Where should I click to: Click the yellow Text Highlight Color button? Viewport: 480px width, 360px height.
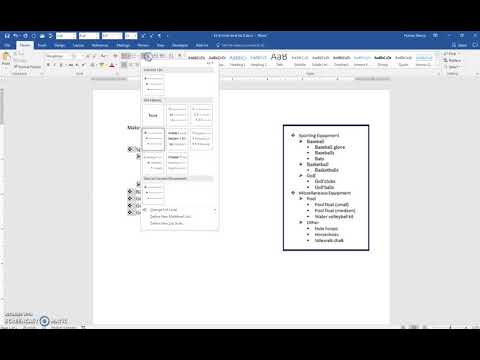point(102,65)
